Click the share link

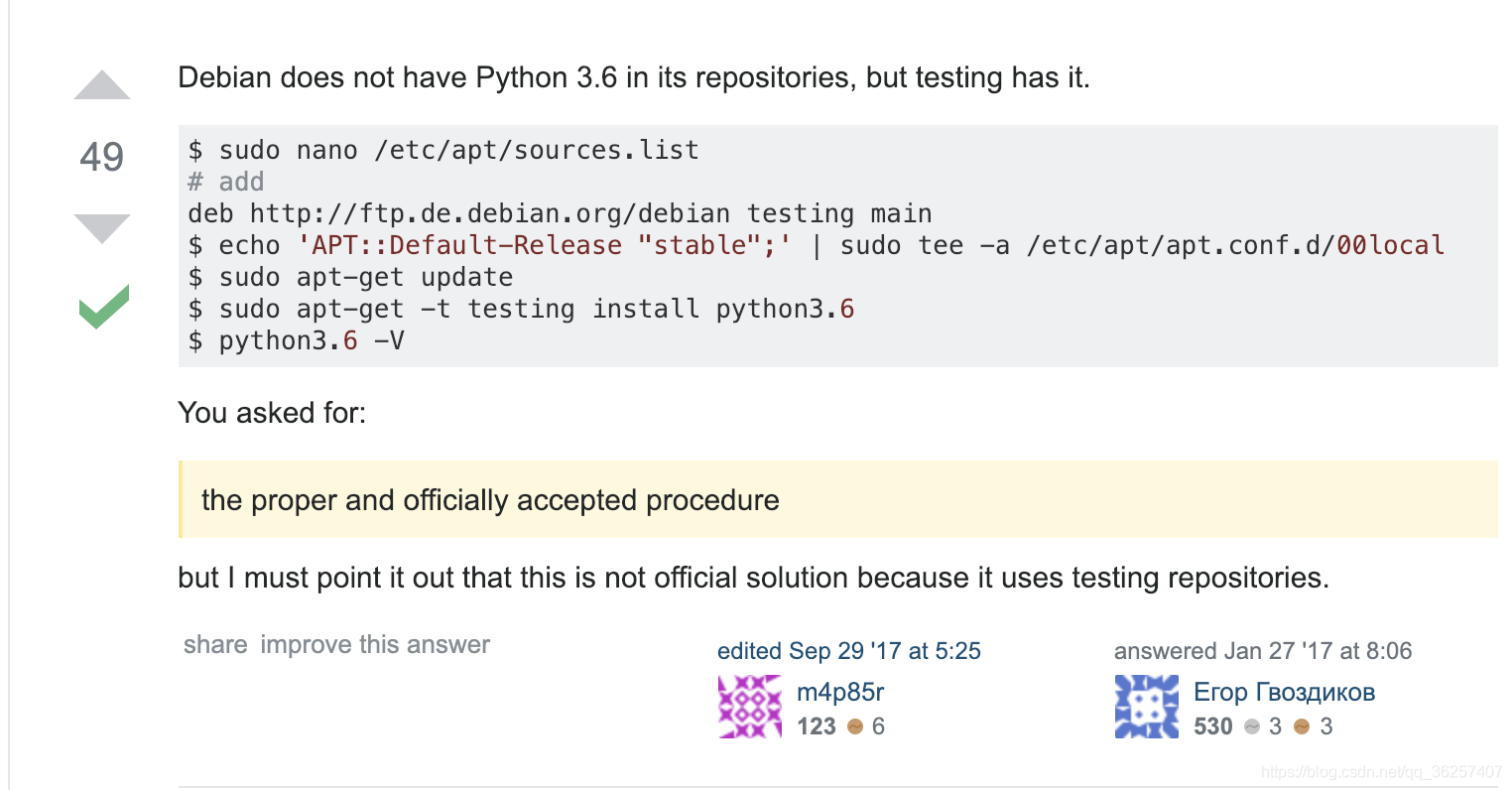215,644
